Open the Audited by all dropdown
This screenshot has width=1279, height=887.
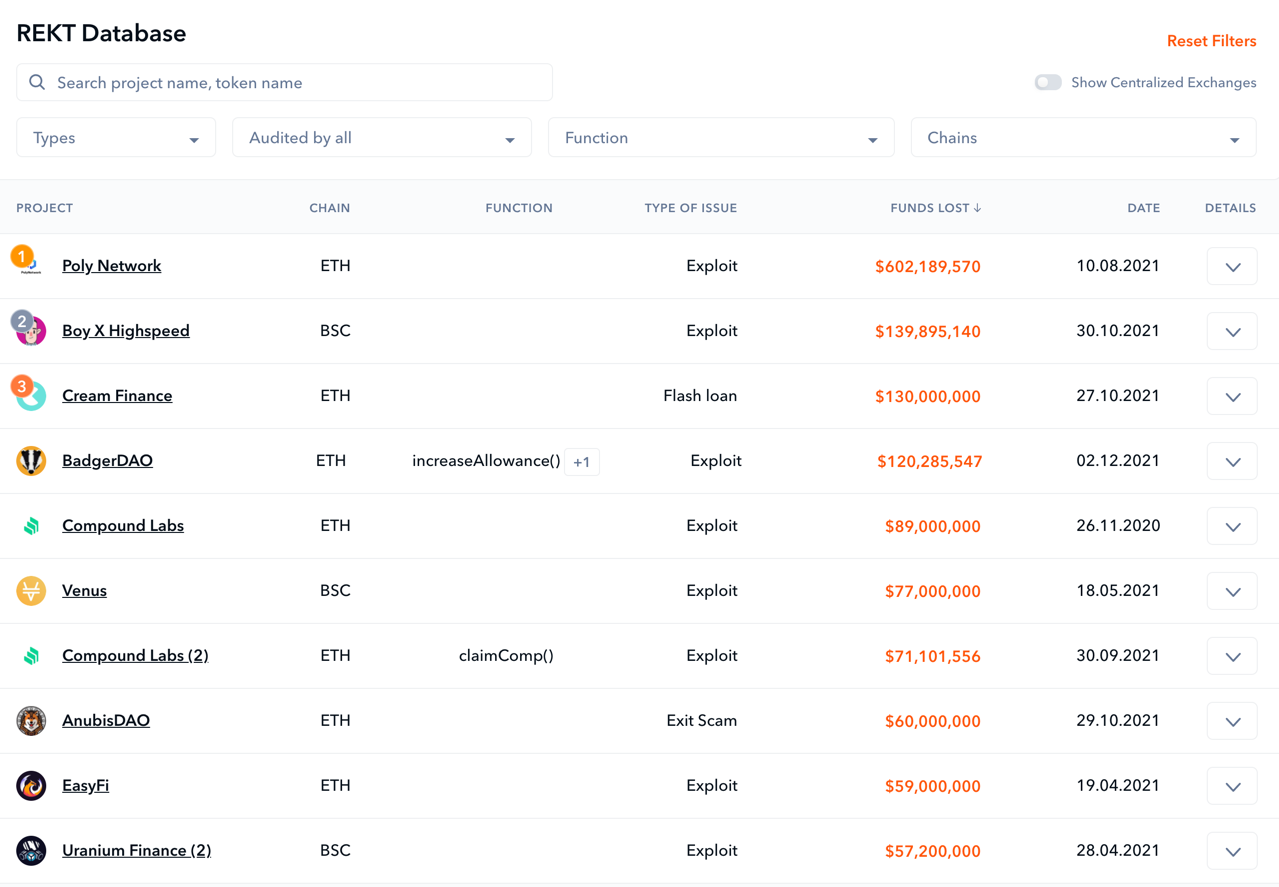point(382,138)
